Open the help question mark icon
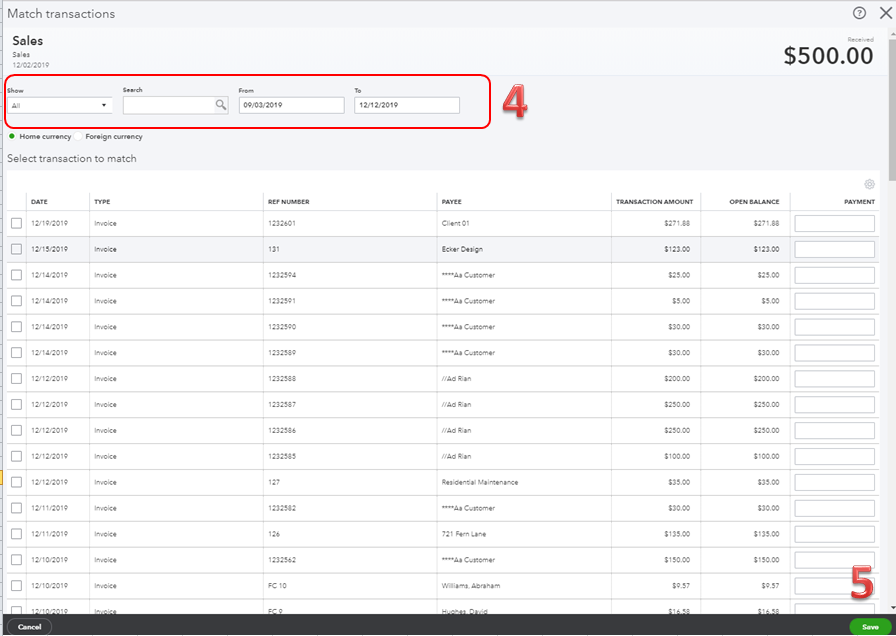The width and height of the screenshot is (896, 636). (859, 13)
